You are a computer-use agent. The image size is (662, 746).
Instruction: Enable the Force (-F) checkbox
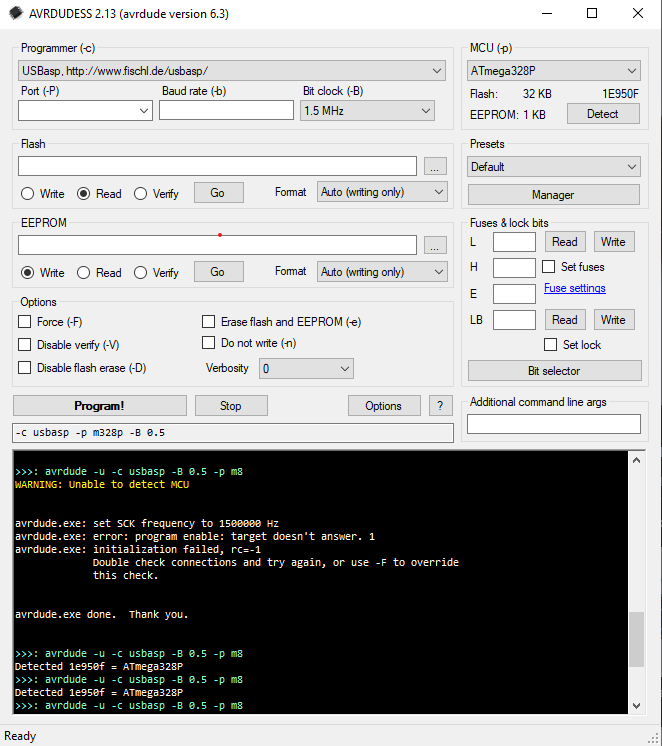tap(25, 322)
